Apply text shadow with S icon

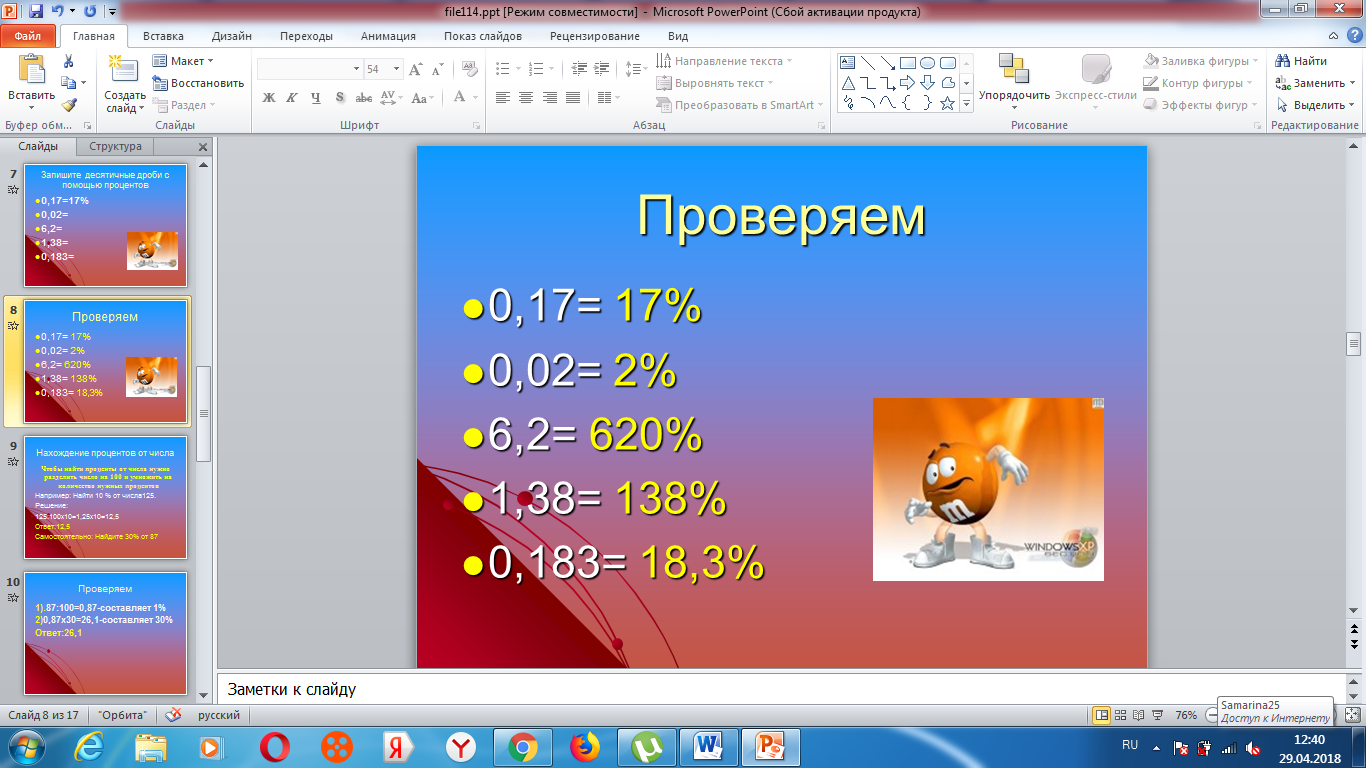pos(340,98)
